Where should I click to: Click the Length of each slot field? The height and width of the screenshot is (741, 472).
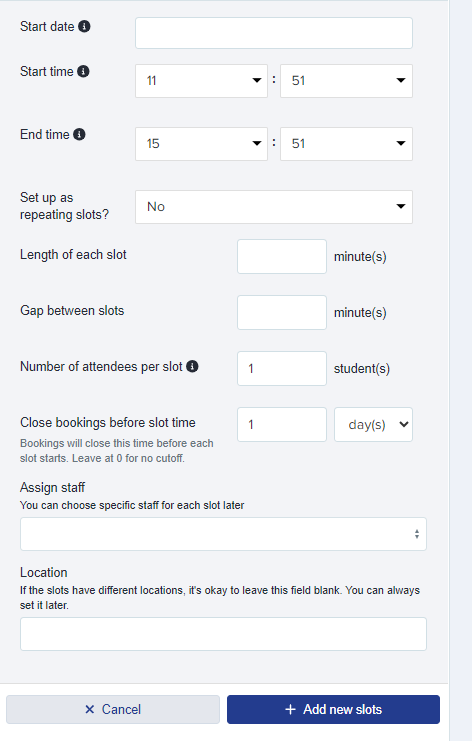point(282,257)
